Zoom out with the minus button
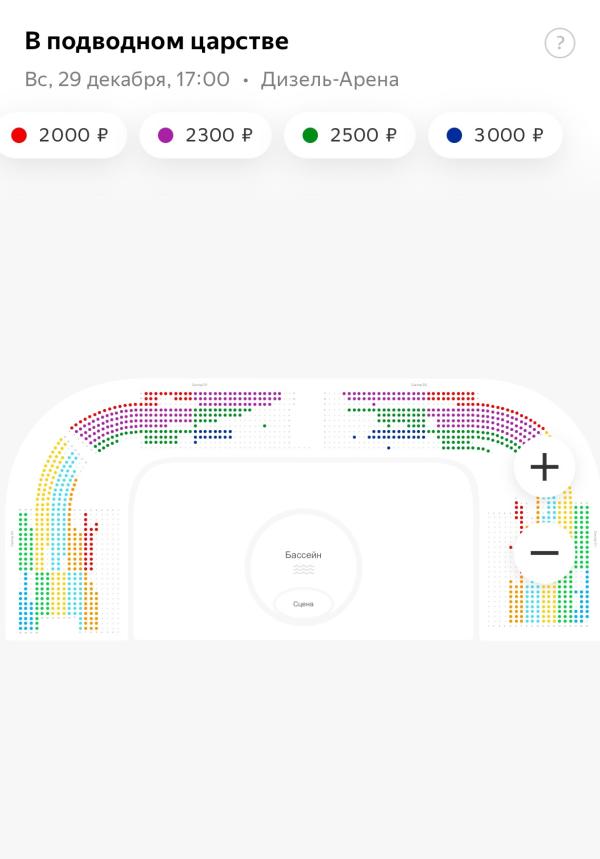The width and height of the screenshot is (600, 859). (544, 553)
